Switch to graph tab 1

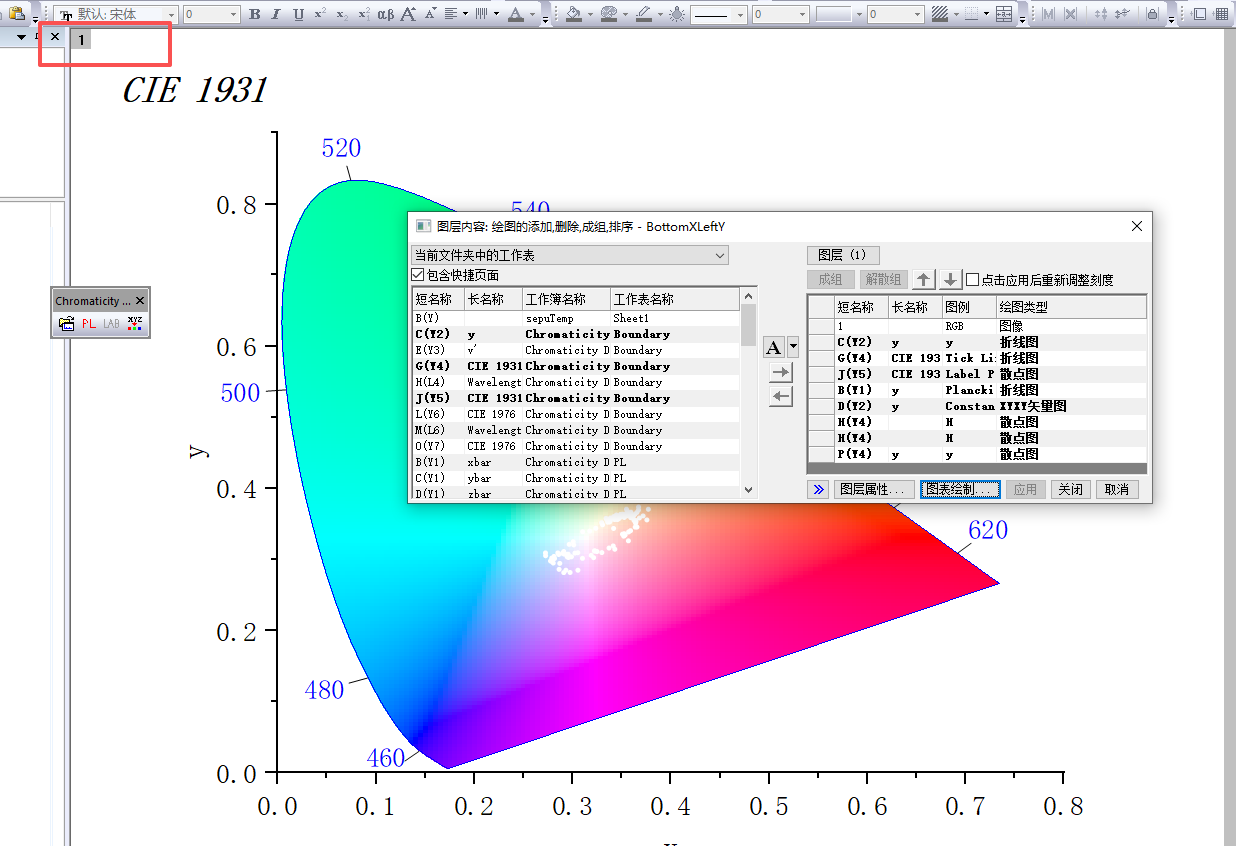pos(80,39)
